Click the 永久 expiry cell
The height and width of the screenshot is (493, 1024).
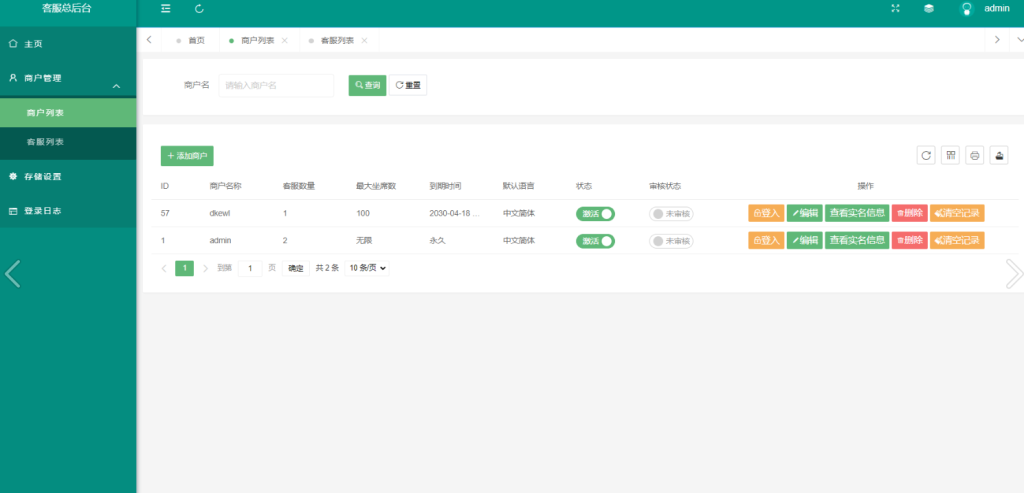click(438, 241)
